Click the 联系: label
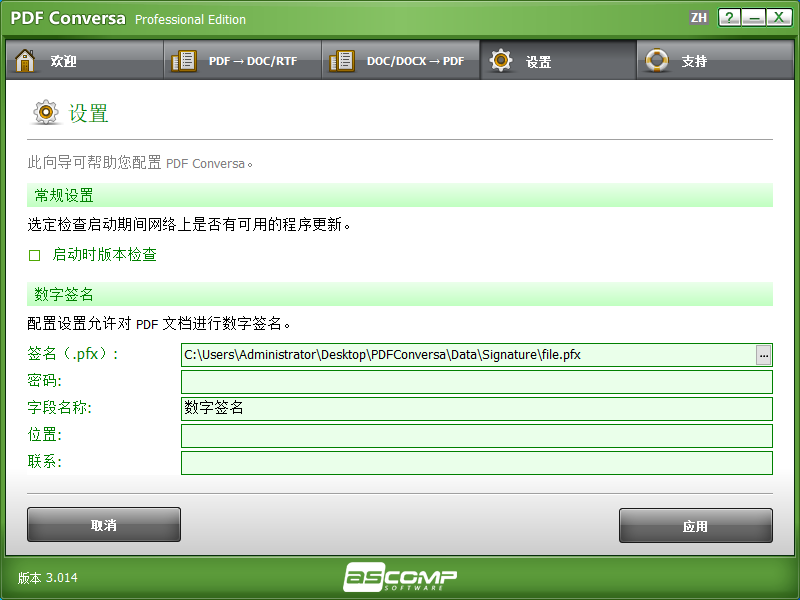 (44, 462)
